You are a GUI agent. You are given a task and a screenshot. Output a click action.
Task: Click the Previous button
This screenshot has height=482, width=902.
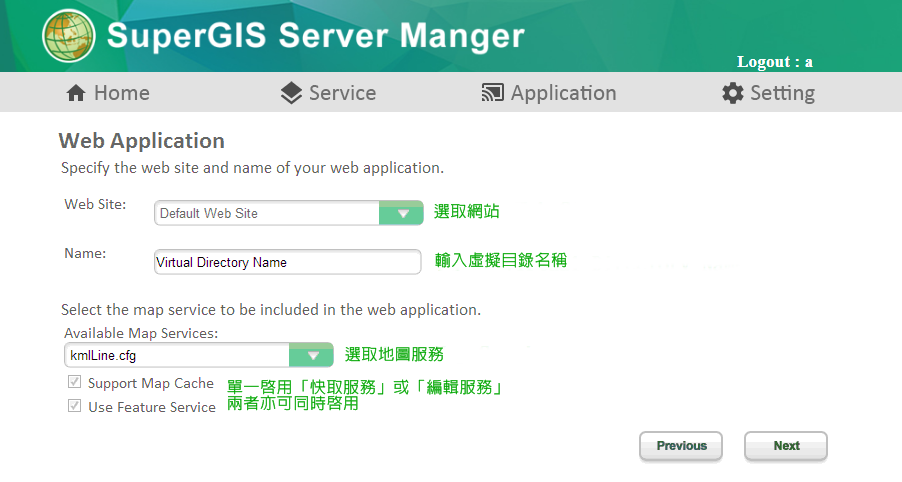coord(681,446)
